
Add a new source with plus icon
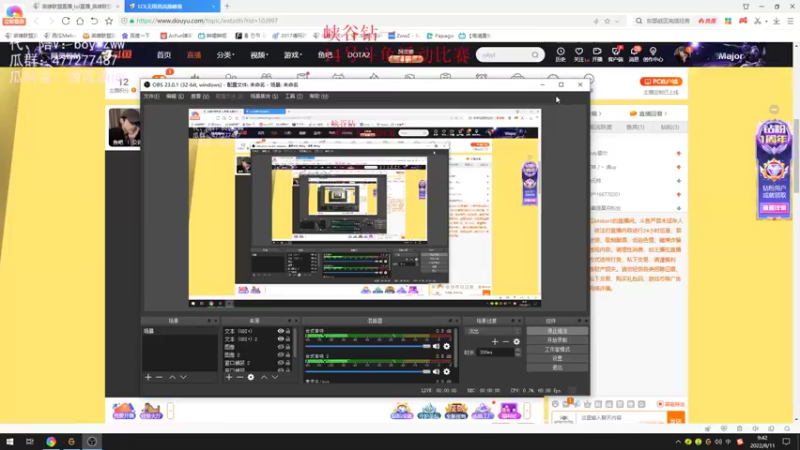point(229,377)
